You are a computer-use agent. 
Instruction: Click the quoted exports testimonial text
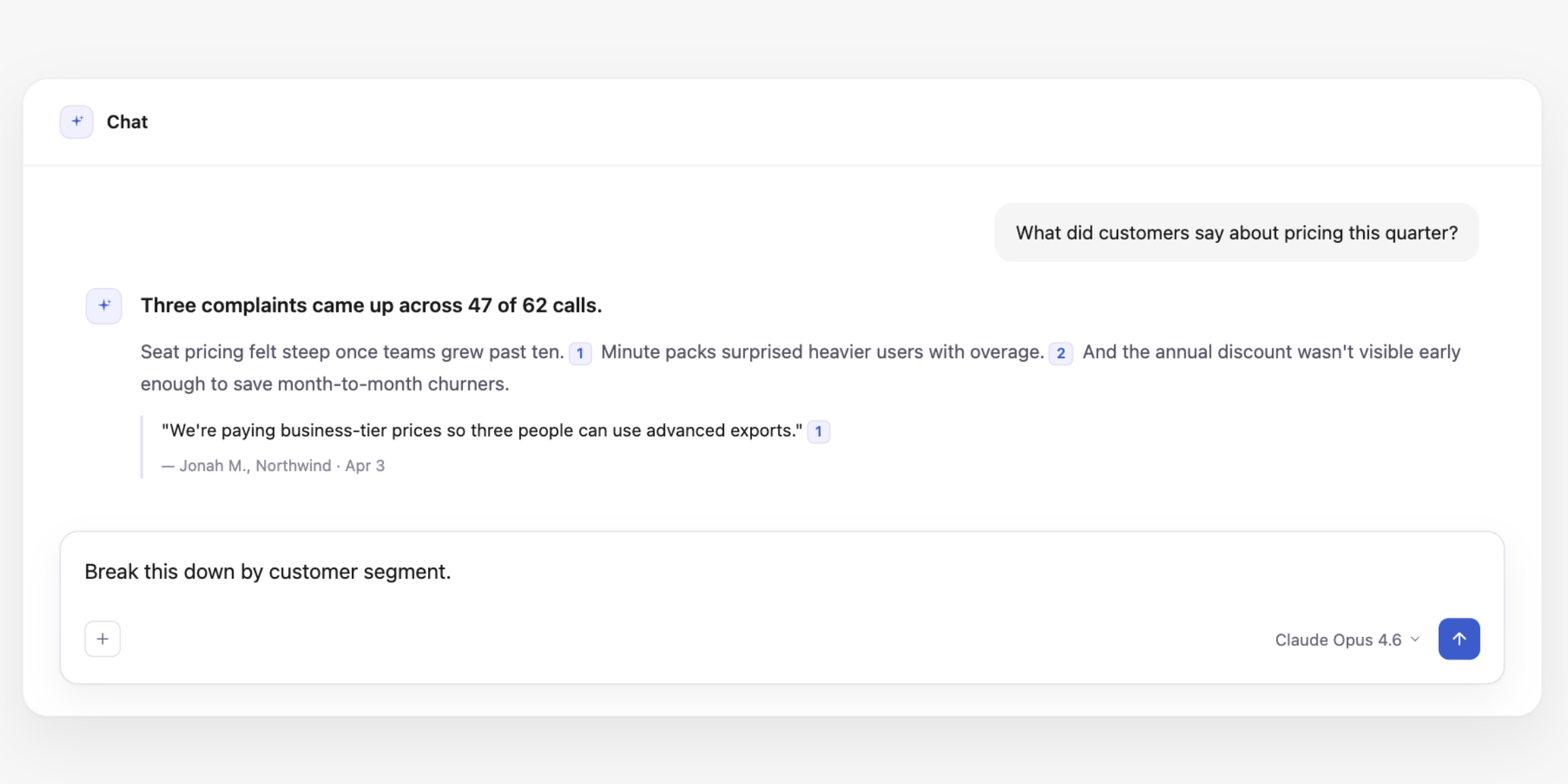(481, 430)
